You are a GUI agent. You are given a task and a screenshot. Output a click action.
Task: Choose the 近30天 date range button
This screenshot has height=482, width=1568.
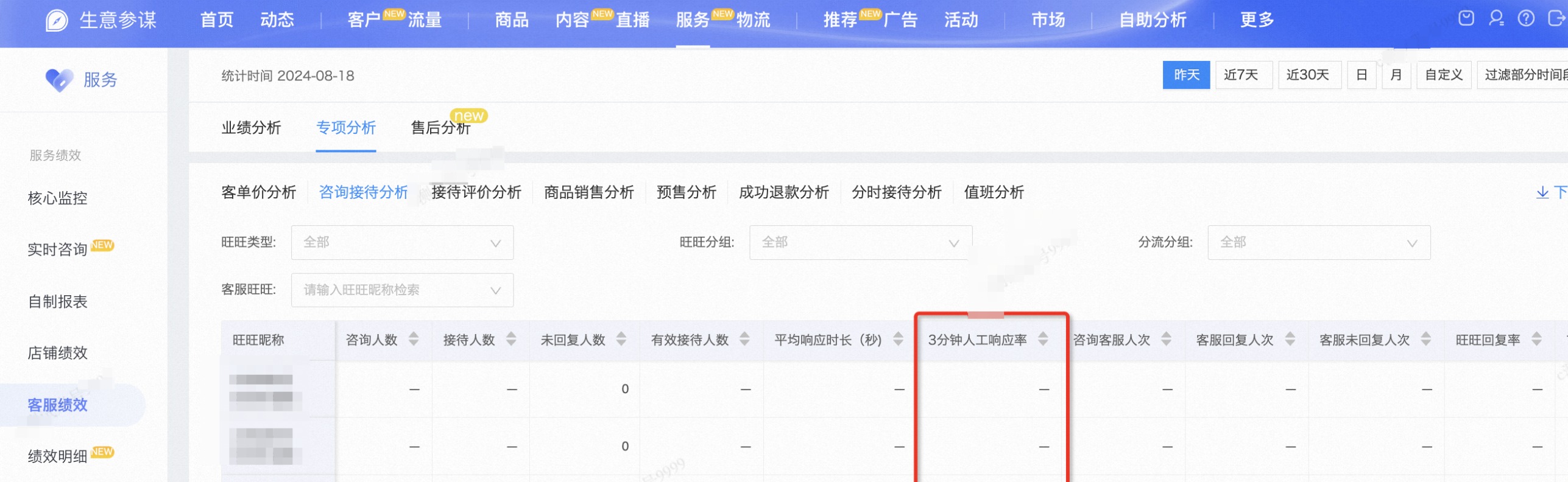[x=1309, y=75]
